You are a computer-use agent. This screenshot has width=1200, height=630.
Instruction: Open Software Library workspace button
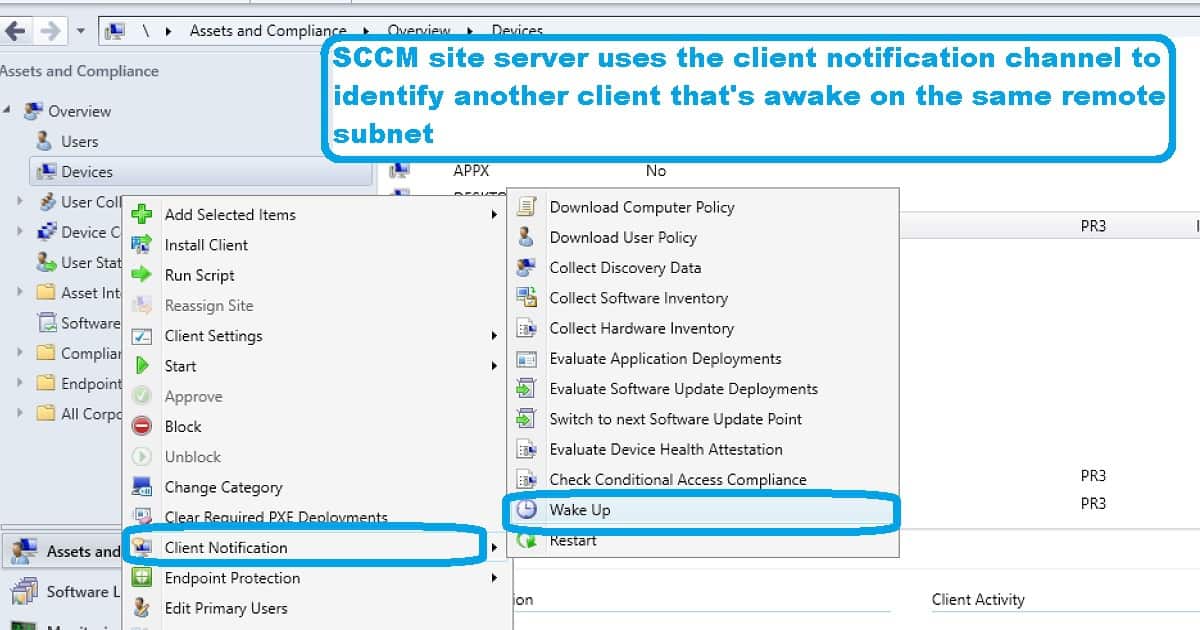click(61, 592)
